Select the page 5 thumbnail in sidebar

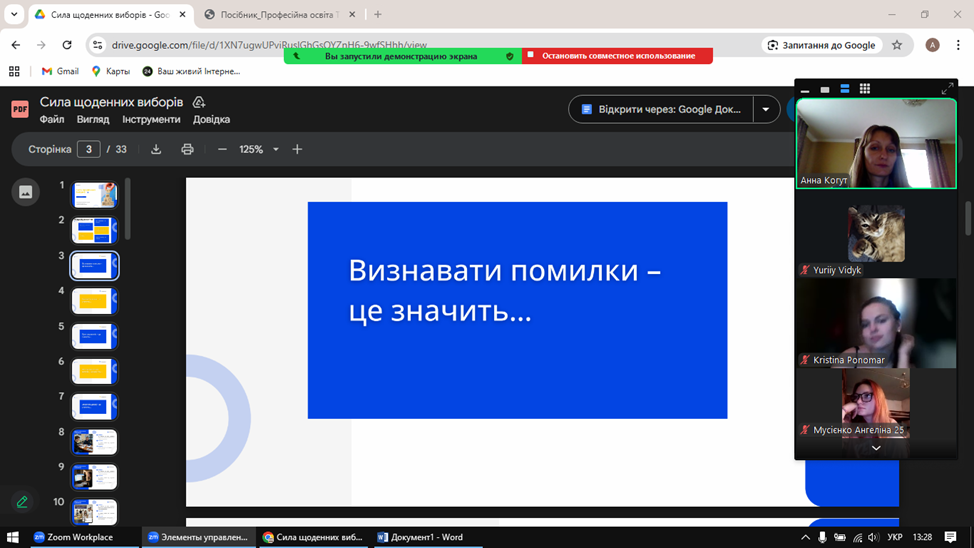click(x=95, y=336)
